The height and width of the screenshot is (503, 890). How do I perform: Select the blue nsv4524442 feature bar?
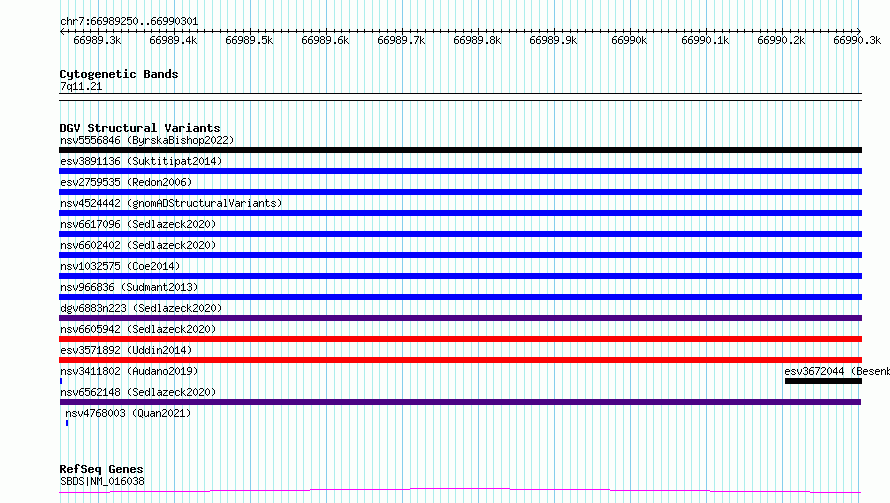point(460,213)
